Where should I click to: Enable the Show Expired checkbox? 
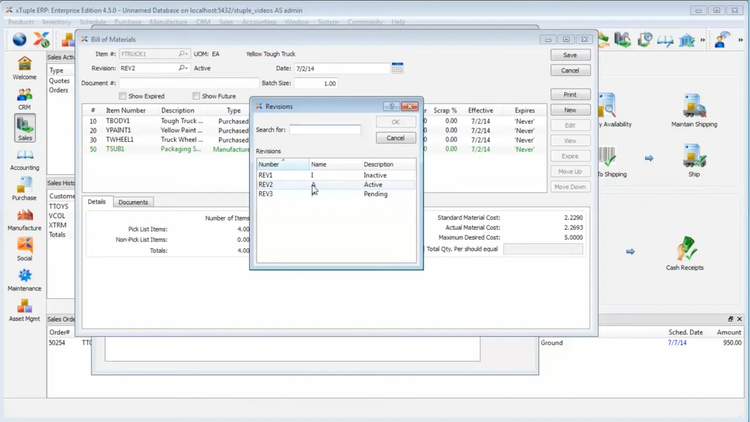tap(123, 96)
